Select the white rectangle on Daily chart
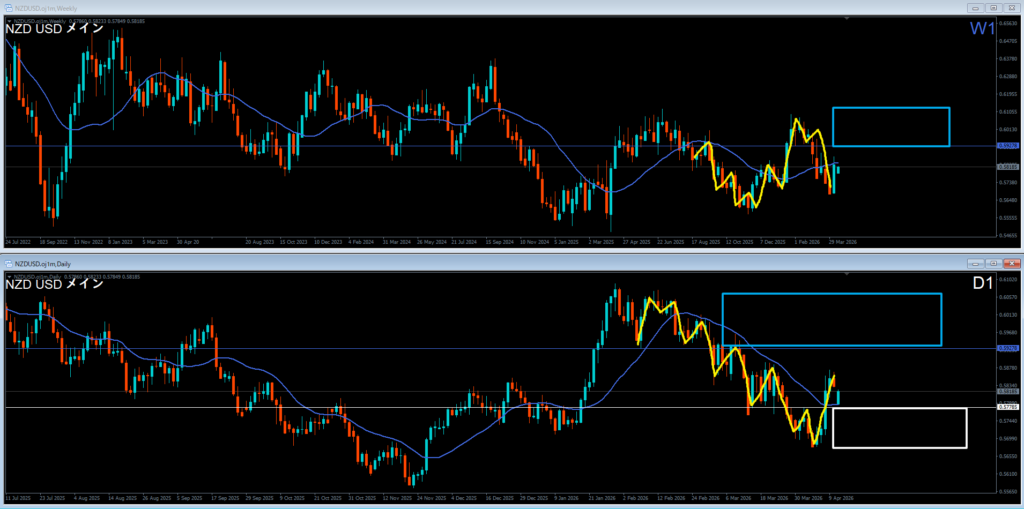 coord(899,428)
